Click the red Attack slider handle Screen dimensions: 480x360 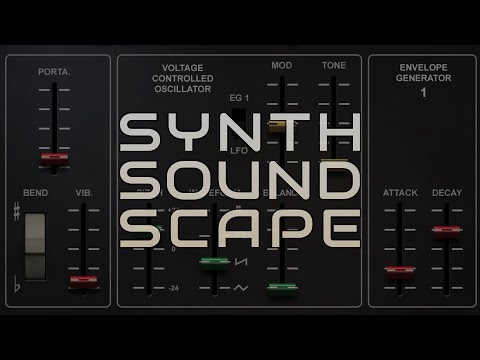tap(400, 272)
